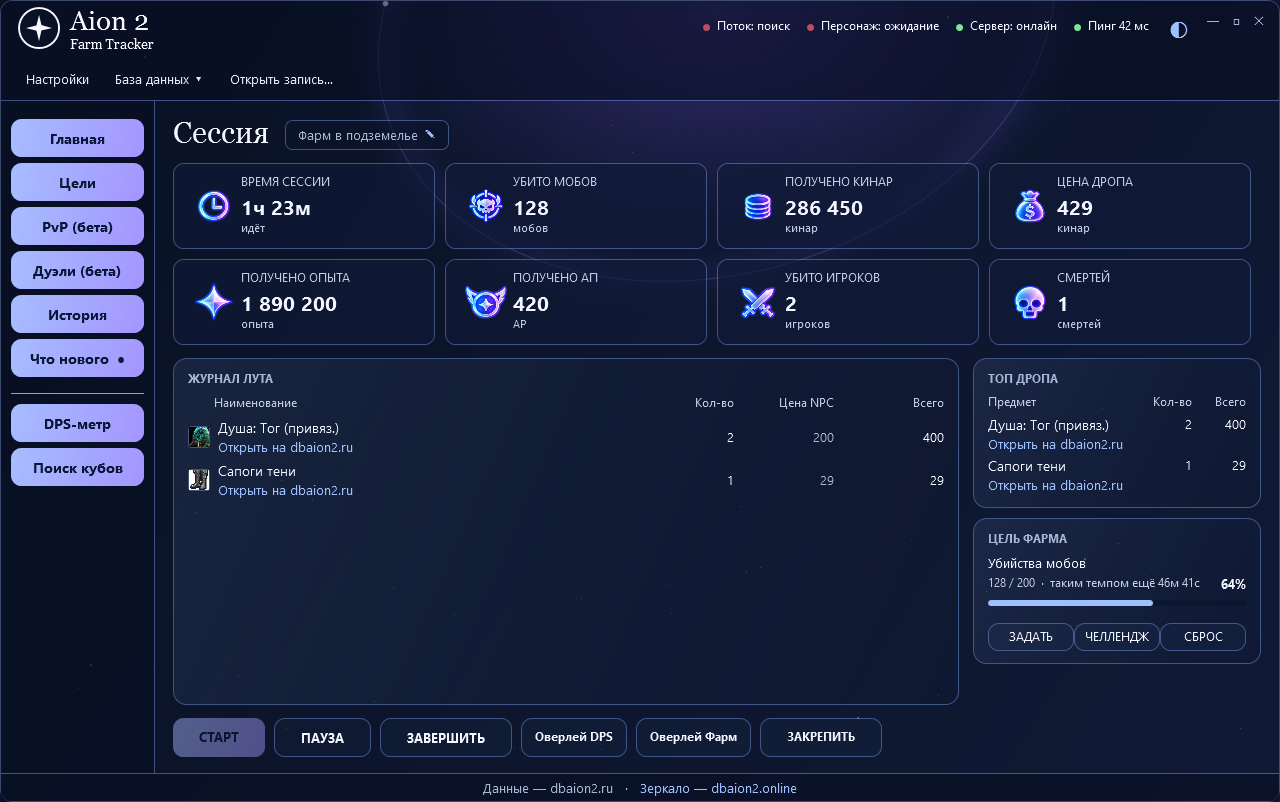Pause the session with ПАУЗА
Image resolution: width=1280 pixels, height=802 pixels.
click(322, 738)
